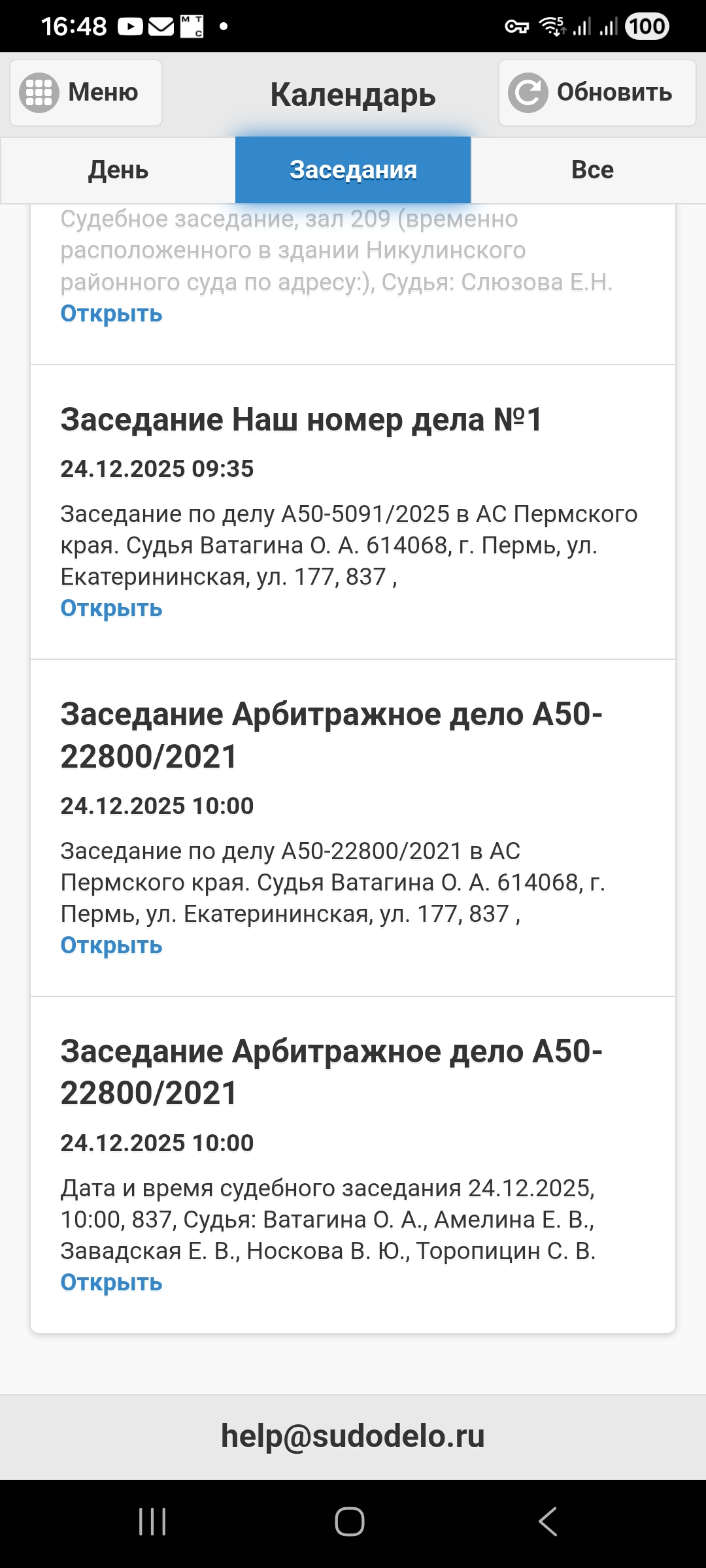The width and height of the screenshot is (706, 1568).
Task: Tap the circular refresh icon near Обновить
Action: click(528, 92)
